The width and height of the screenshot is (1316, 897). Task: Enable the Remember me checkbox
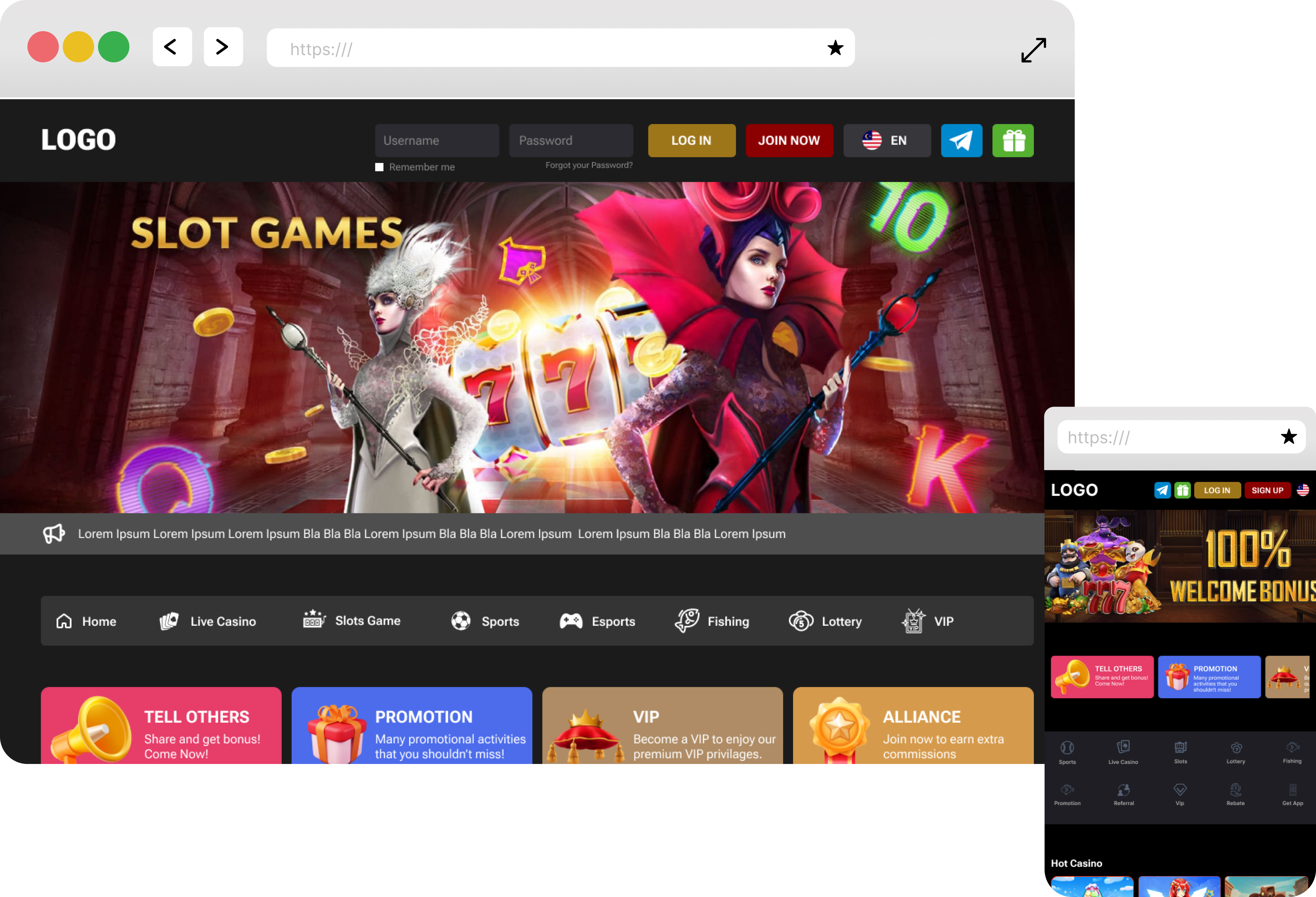click(x=379, y=167)
